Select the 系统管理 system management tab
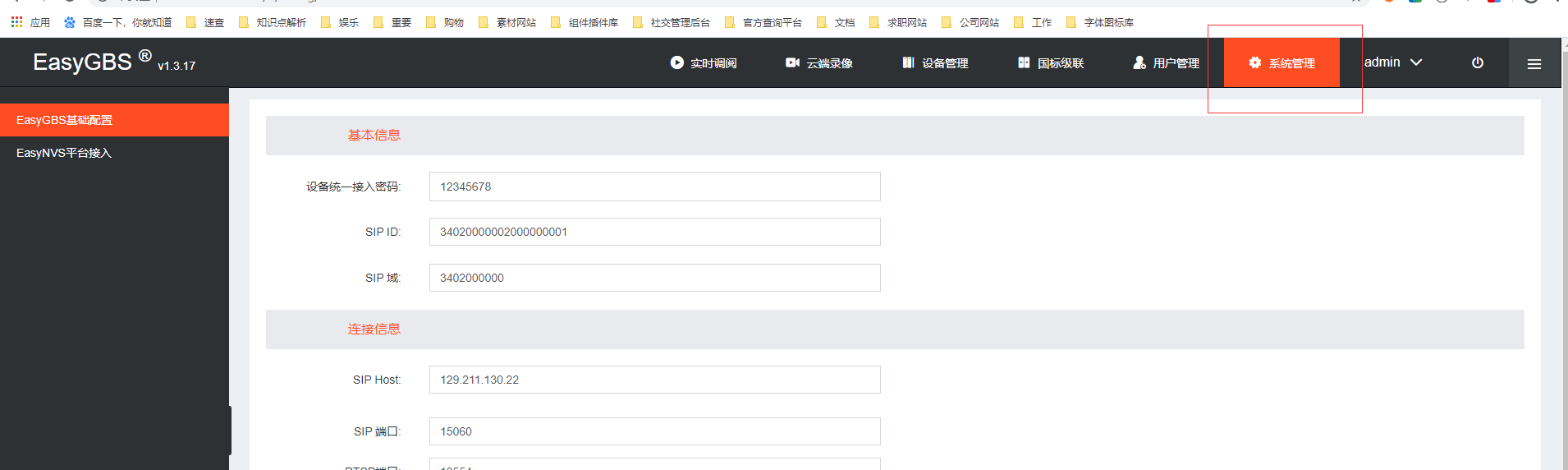 point(1281,62)
